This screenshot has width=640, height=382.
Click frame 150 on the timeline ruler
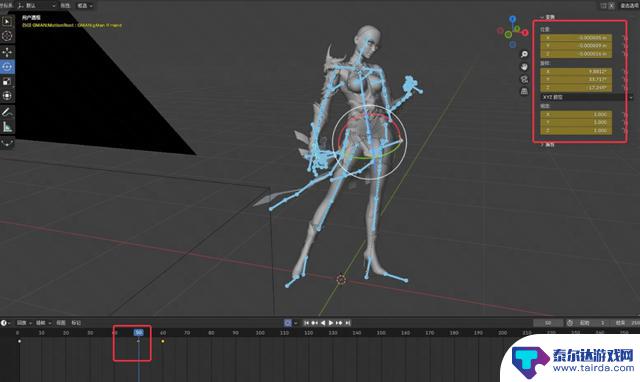[381, 333]
